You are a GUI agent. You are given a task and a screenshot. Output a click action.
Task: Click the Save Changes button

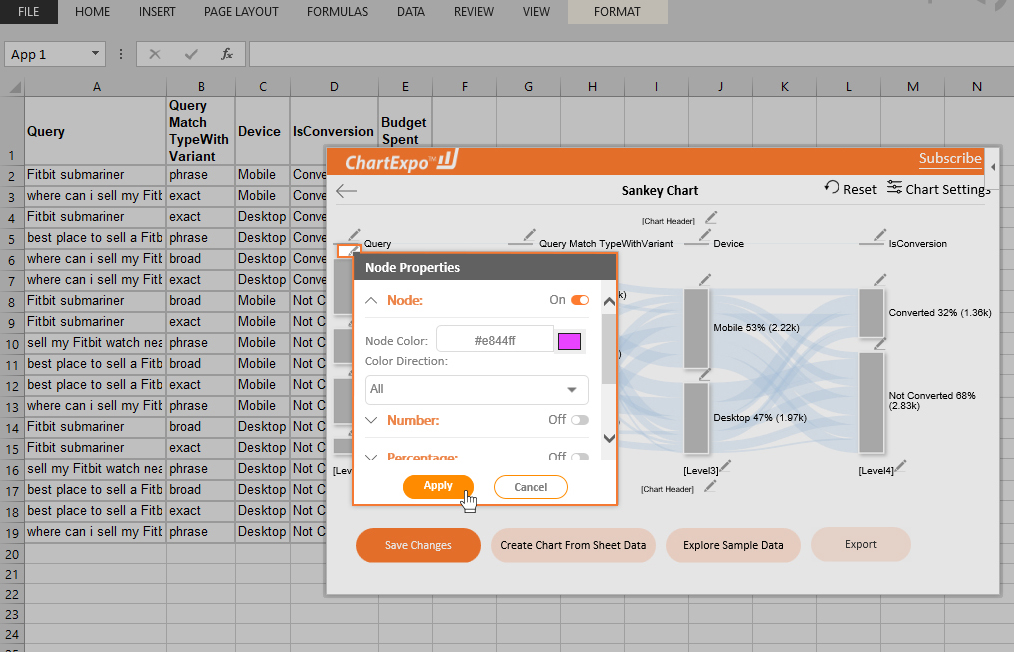418,545
